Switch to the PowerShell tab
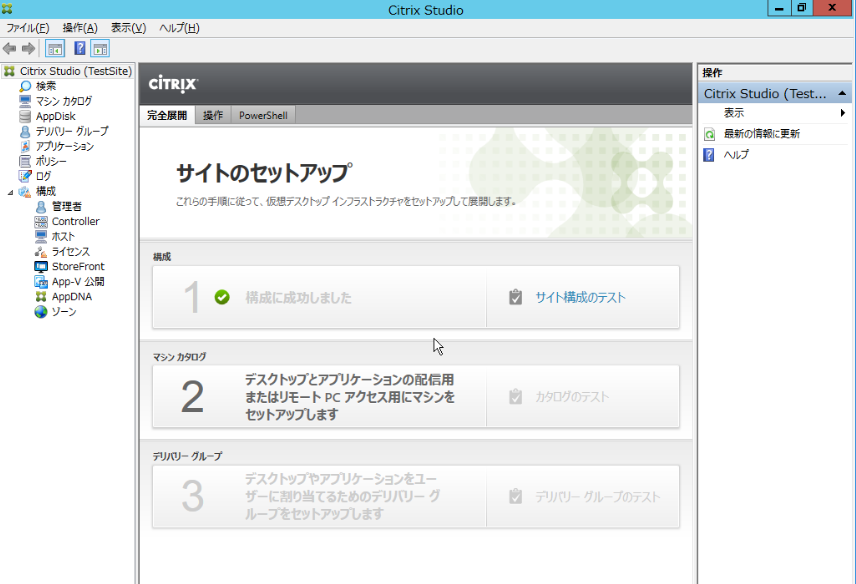This screenshot has height=584, width=856. click(x=263, y=115)
